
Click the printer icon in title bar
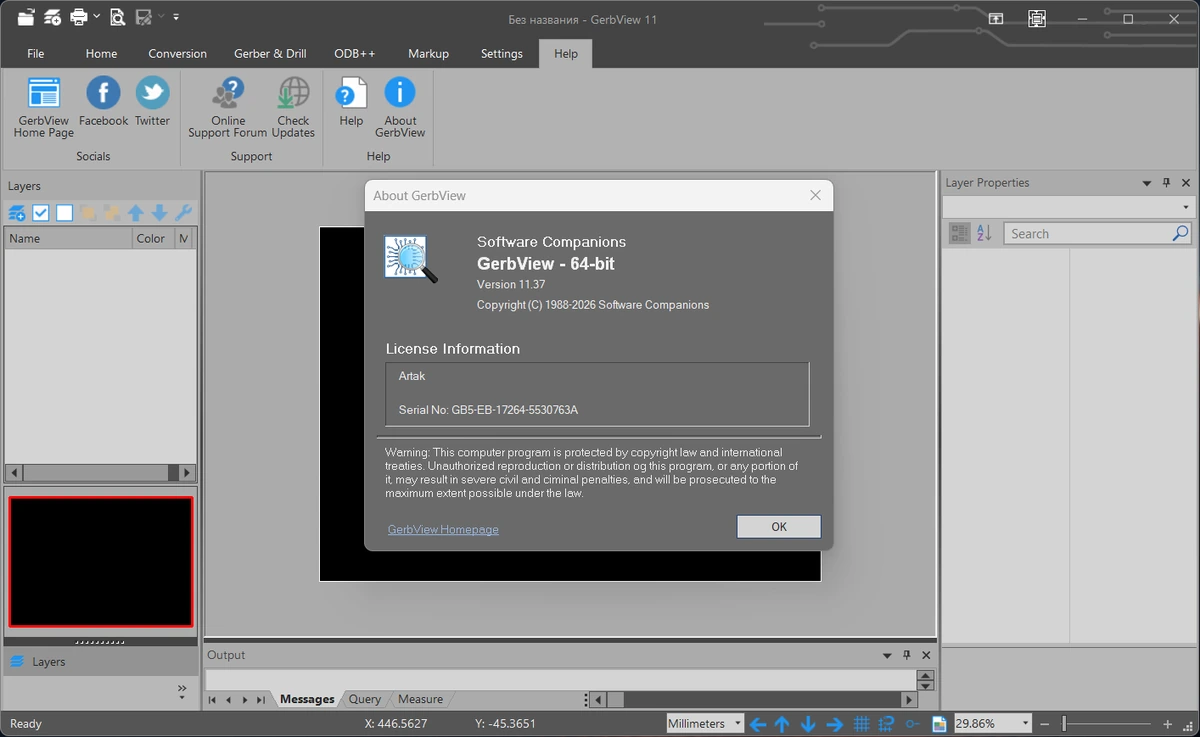point(79,17)
